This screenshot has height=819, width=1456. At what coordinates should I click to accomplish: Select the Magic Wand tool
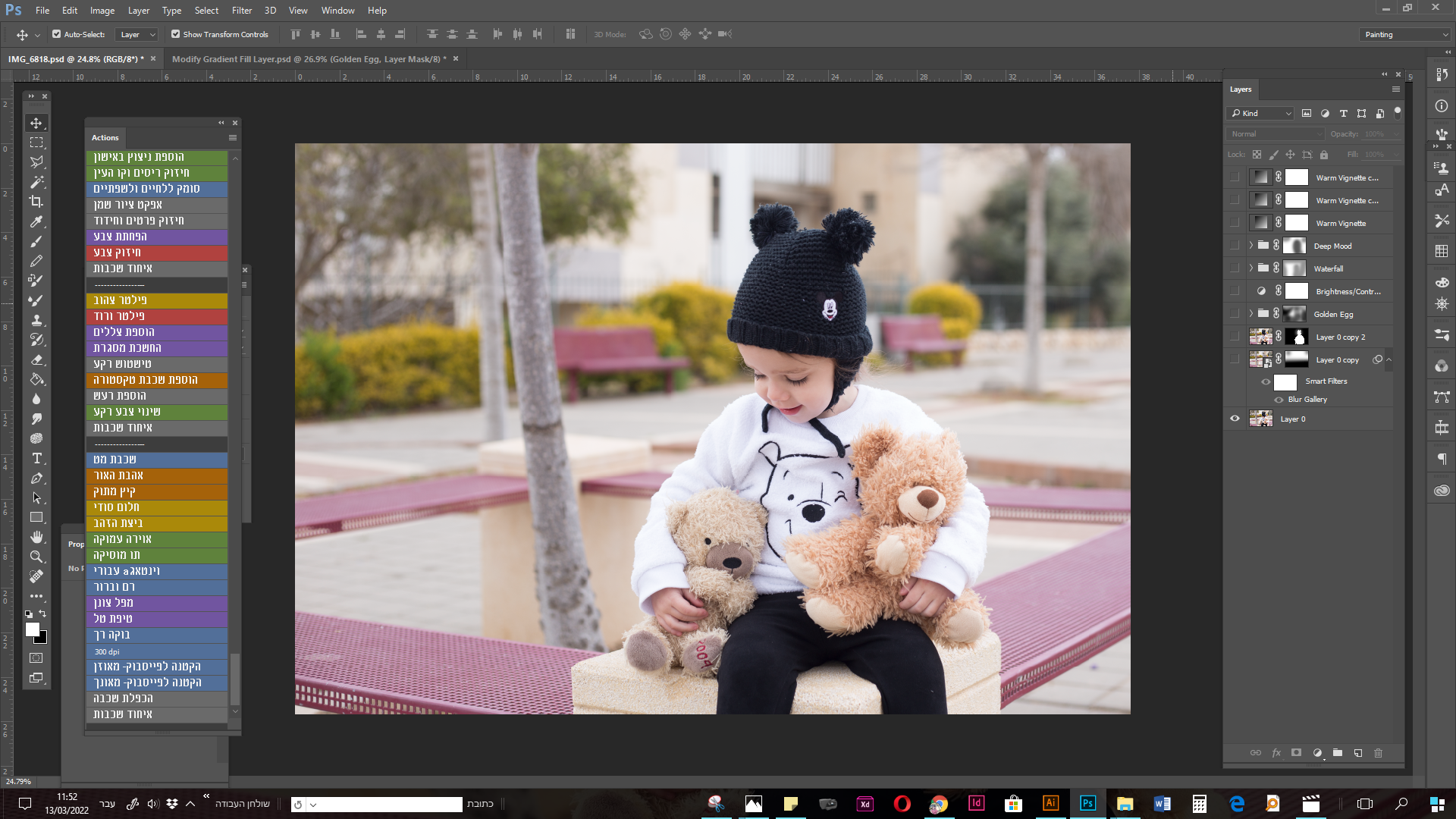point(36,182)
